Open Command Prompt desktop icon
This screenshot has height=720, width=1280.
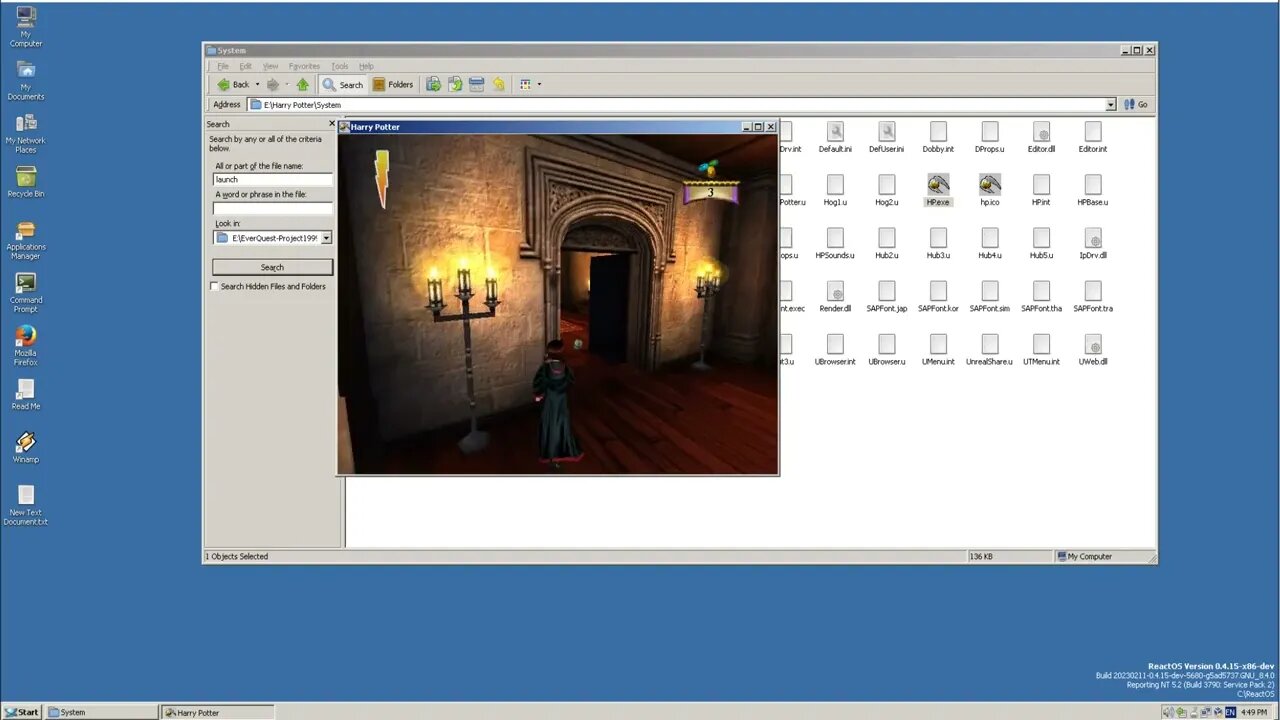(26, 293)
